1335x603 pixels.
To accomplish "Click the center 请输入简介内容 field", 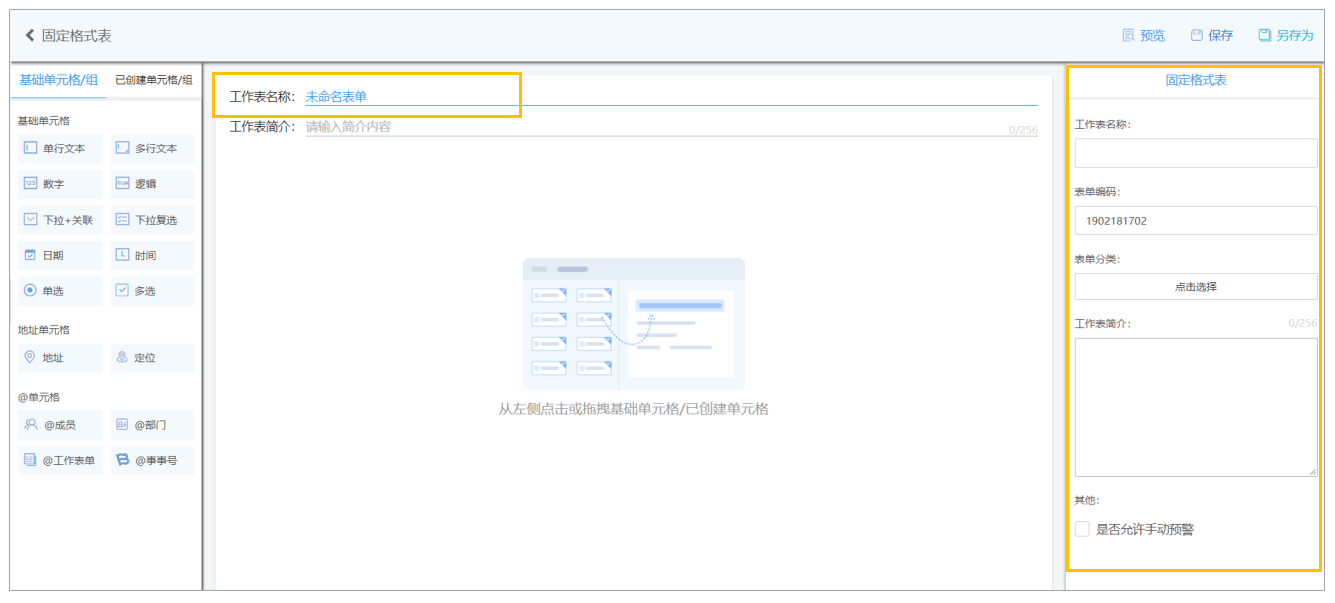I will tap(671, 127).
